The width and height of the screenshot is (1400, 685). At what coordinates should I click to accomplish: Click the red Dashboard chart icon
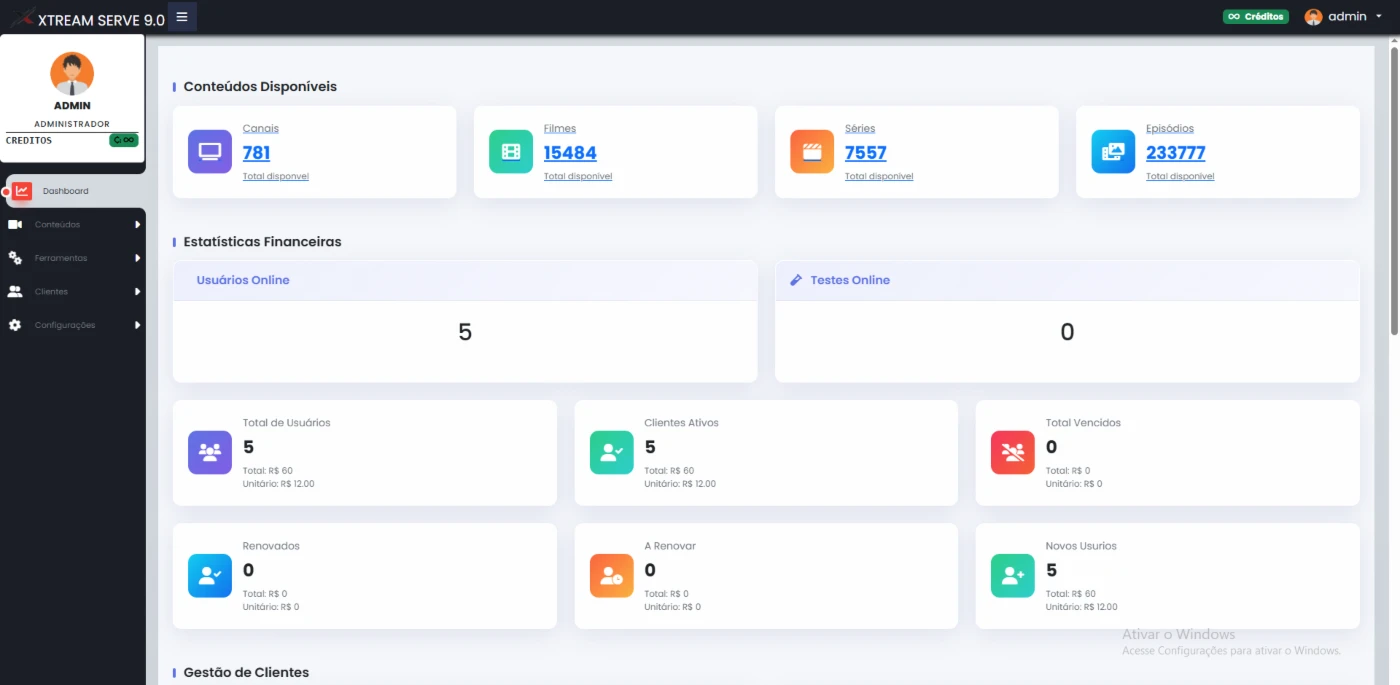tap(22, 191)
